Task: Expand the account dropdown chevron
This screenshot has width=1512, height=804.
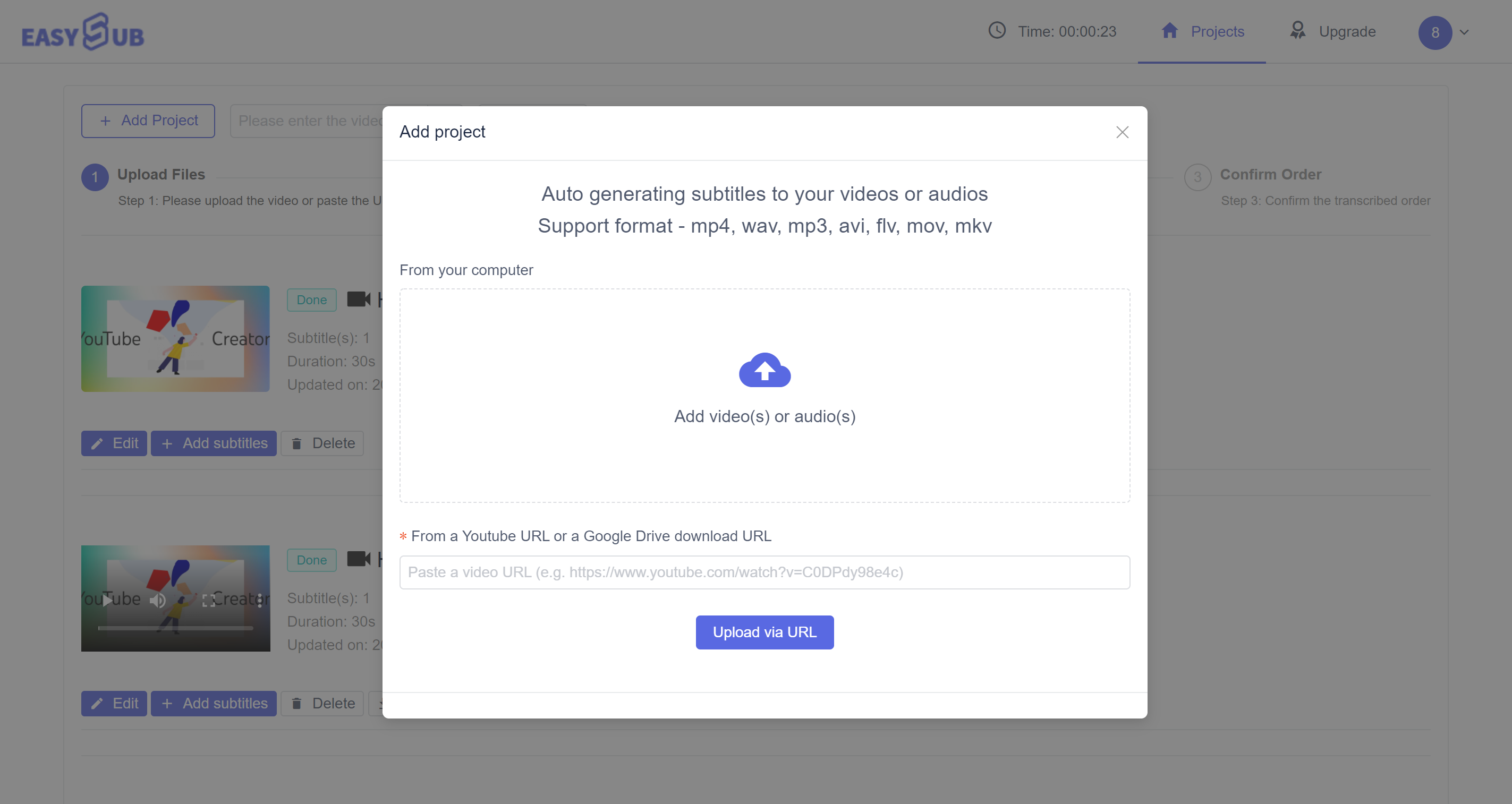Action: [x=1464, y=32]
